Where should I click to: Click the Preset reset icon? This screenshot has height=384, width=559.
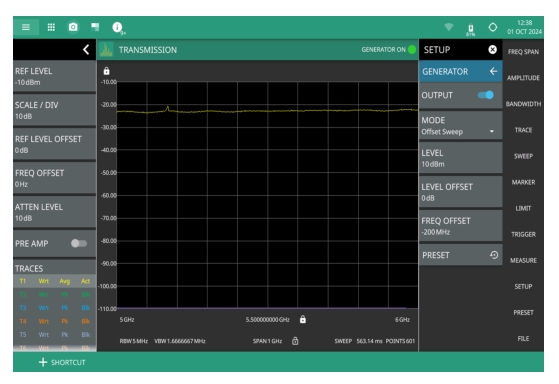tap(494, 255)
